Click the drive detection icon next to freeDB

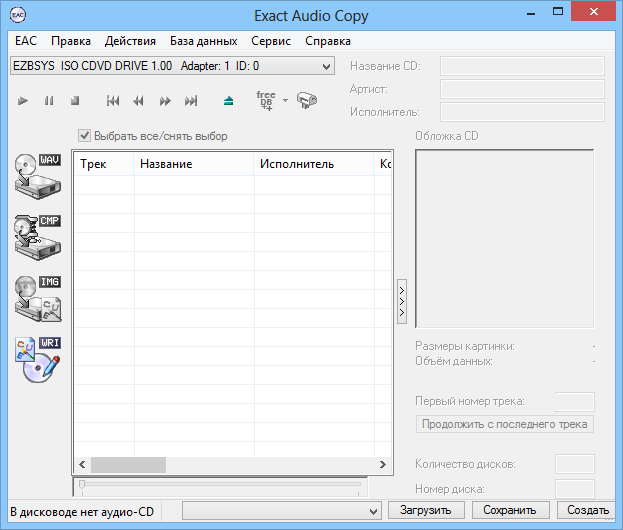pos(307,100)
